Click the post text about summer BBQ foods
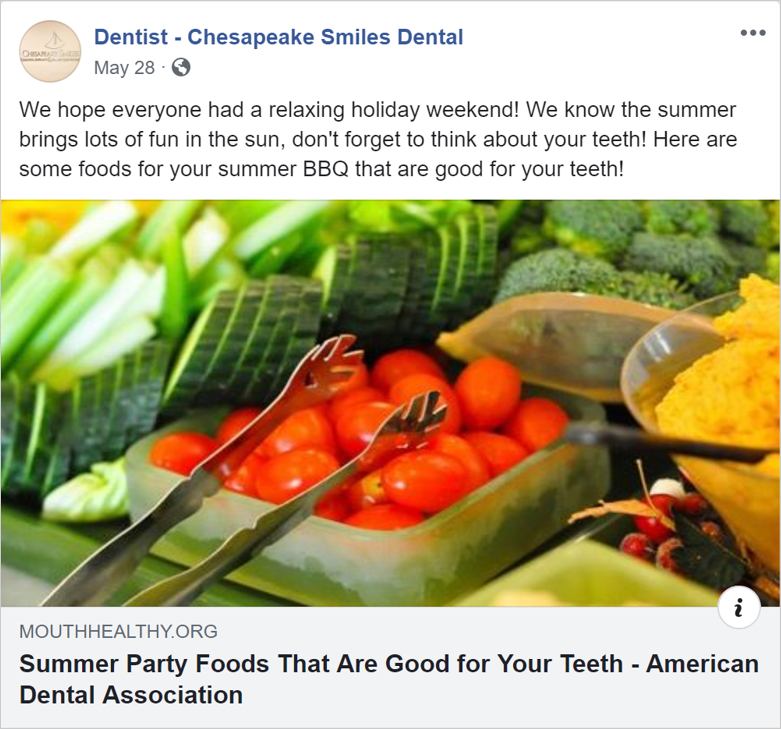Screen dimensions: 781x729 pos(378,138)
